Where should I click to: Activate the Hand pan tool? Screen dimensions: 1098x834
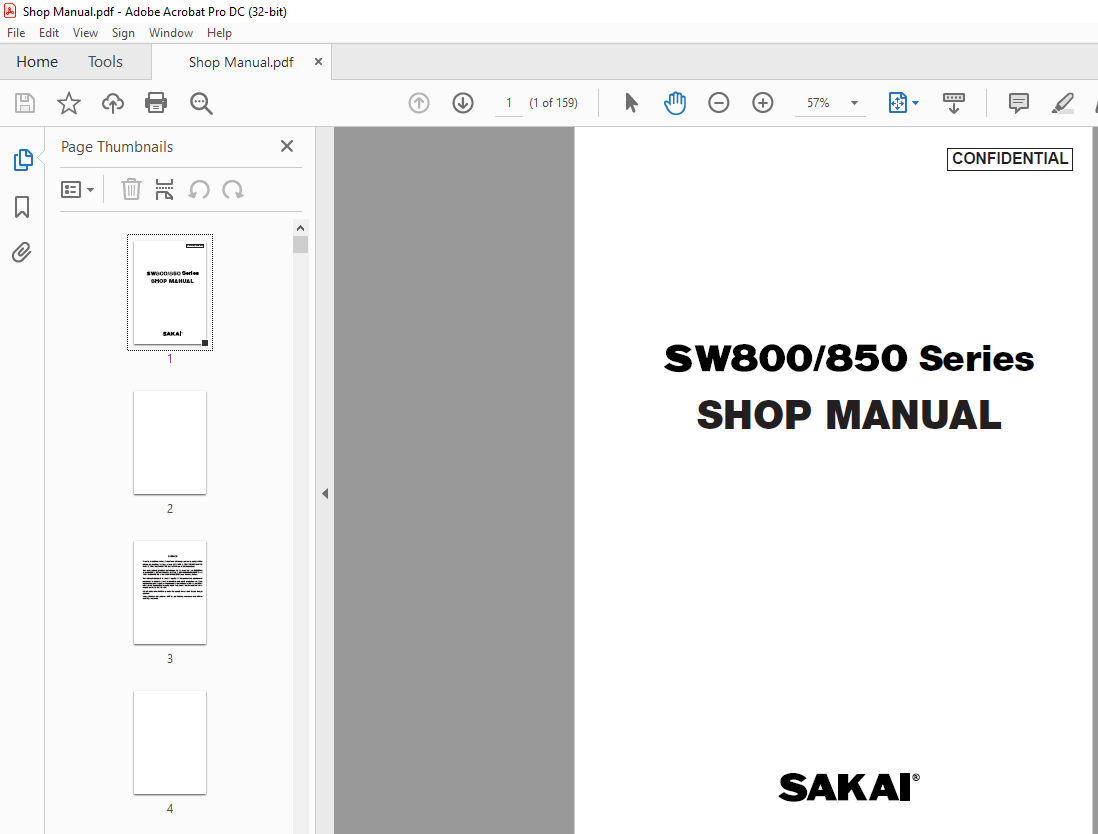click(675, 103)
